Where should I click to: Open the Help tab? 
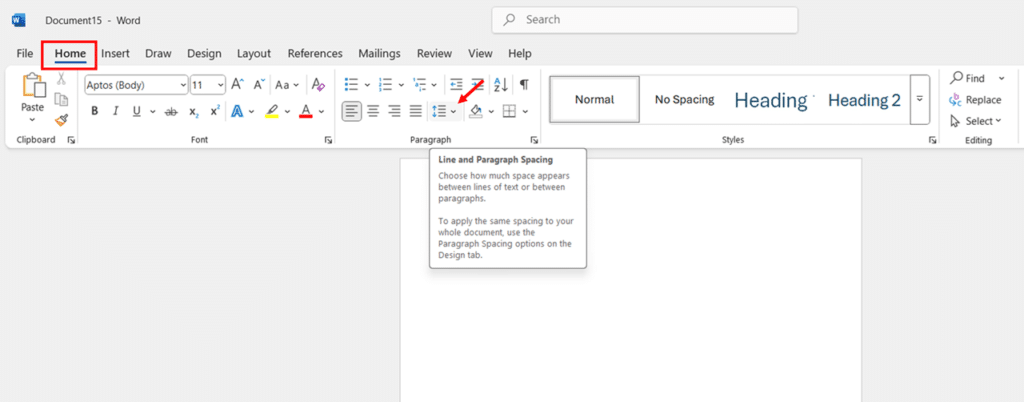tap(520, 54)
